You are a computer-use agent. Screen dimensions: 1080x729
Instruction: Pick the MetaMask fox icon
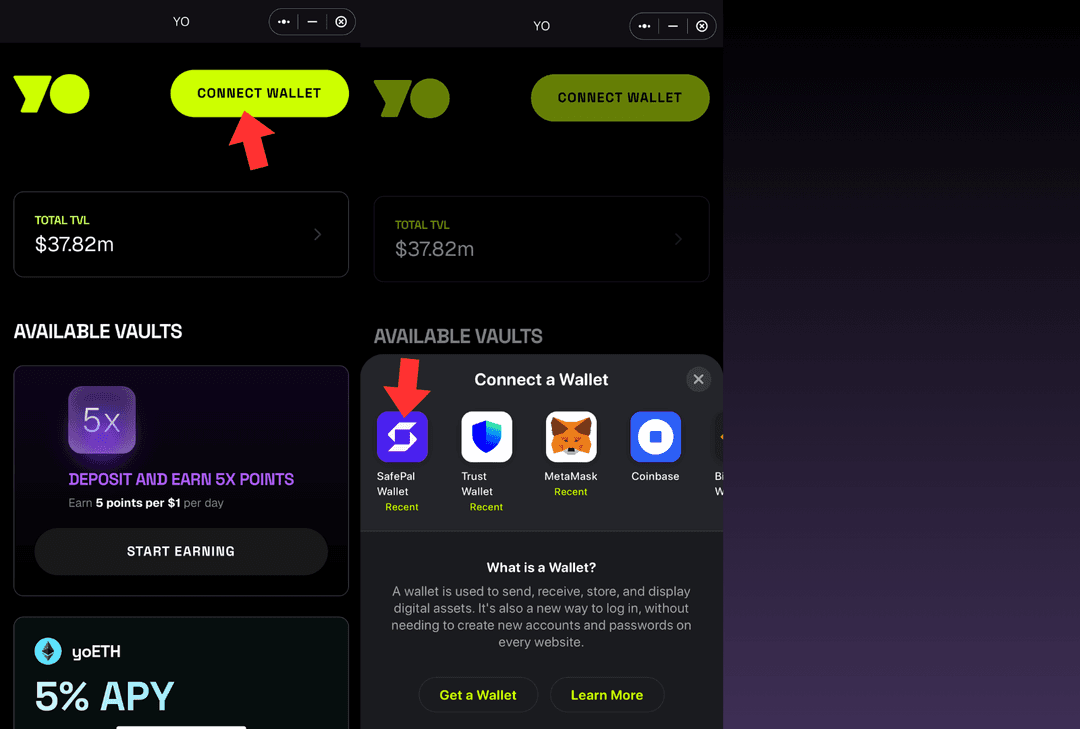(571, 437)
